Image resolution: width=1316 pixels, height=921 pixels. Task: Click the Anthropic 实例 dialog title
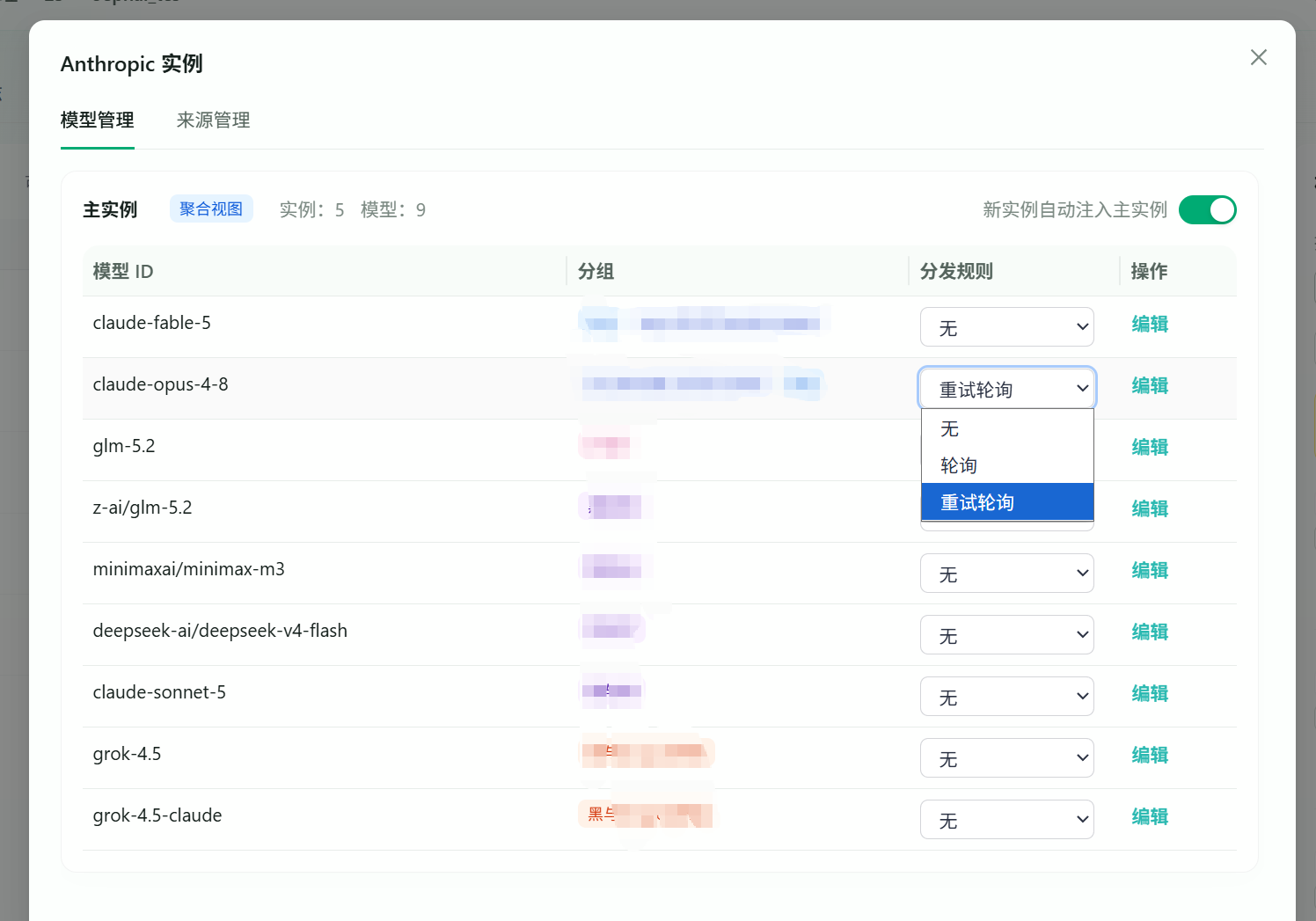pyautogui.click(x=132, y=63)
